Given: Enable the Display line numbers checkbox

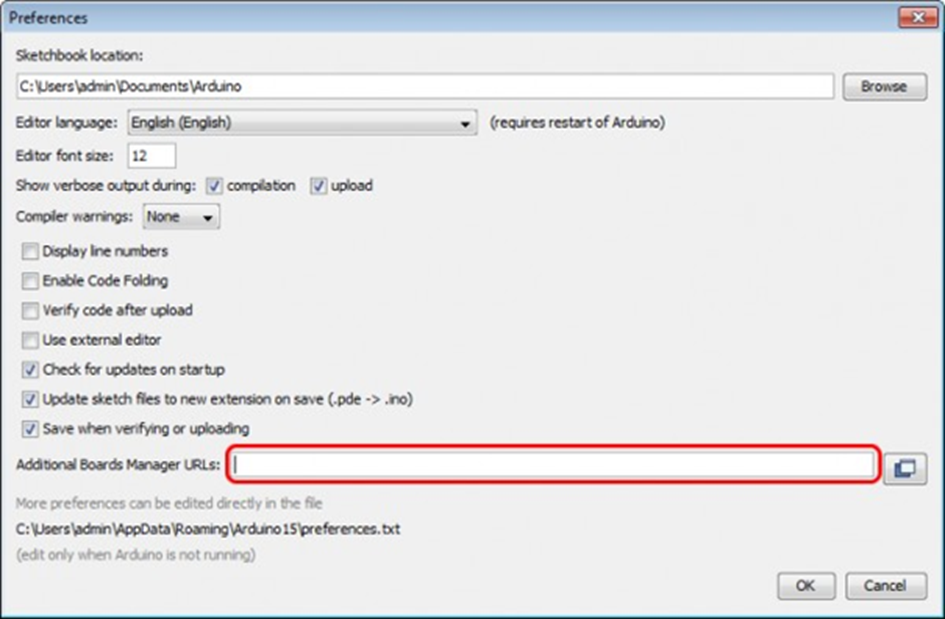Looking at the screenshot, I should pos(31,252).
